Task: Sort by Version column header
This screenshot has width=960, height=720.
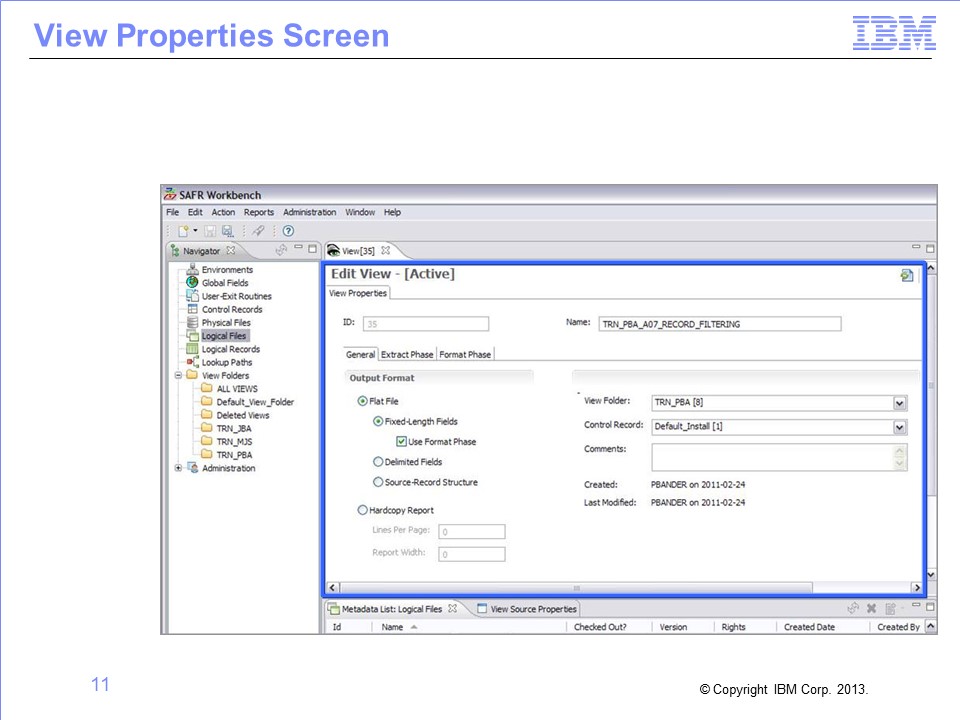Action: [673, 627]
